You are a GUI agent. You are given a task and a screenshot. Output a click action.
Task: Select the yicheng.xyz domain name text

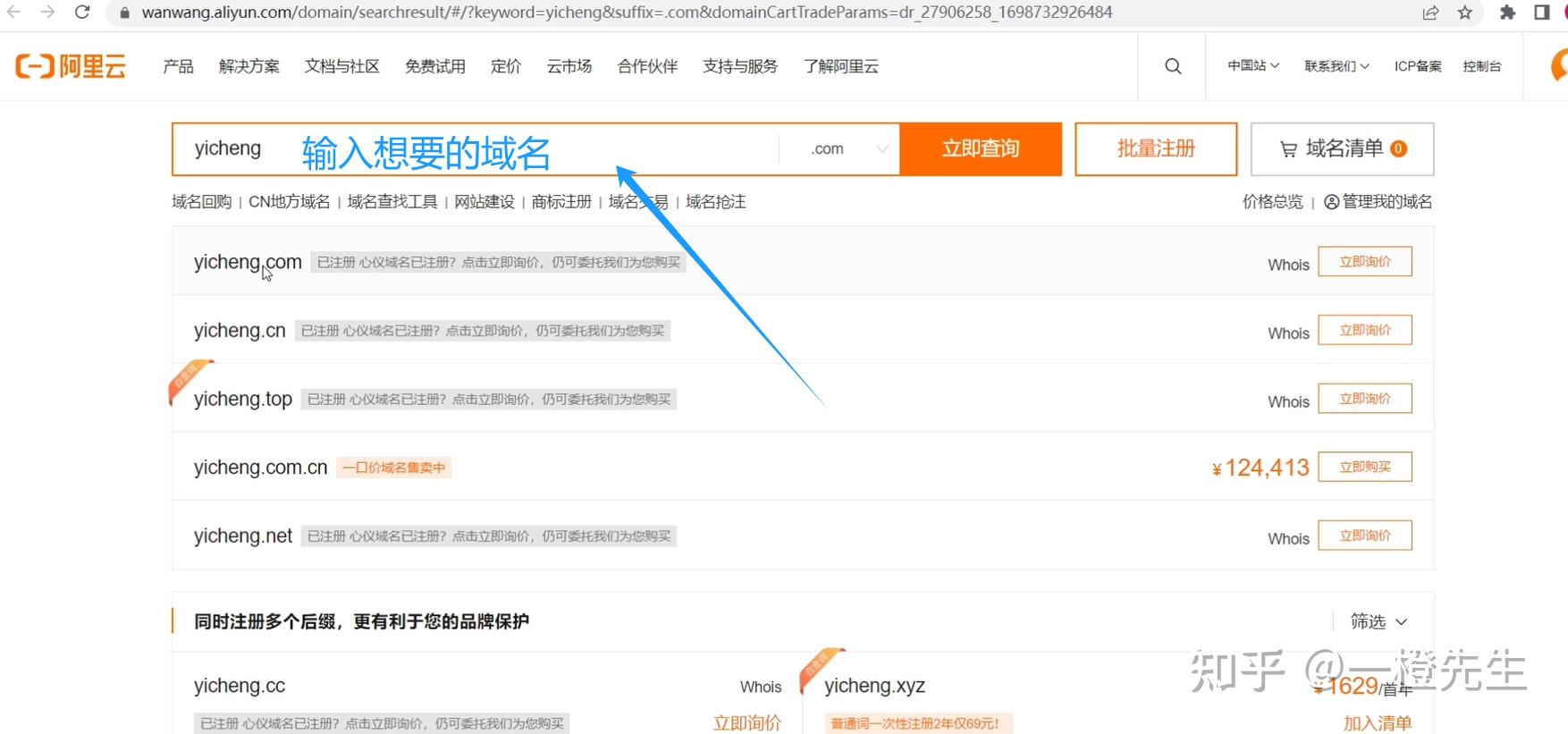coord(874,686)
